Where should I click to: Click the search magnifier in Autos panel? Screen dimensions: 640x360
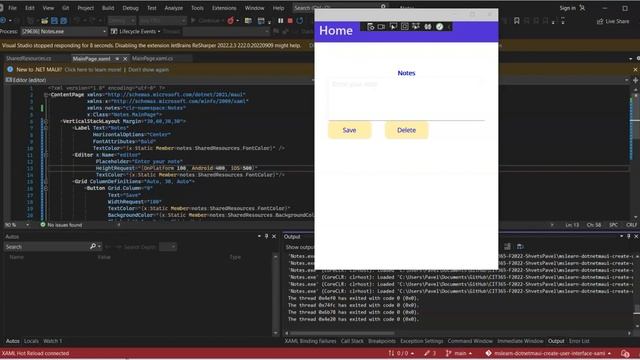tap(93, 247)
